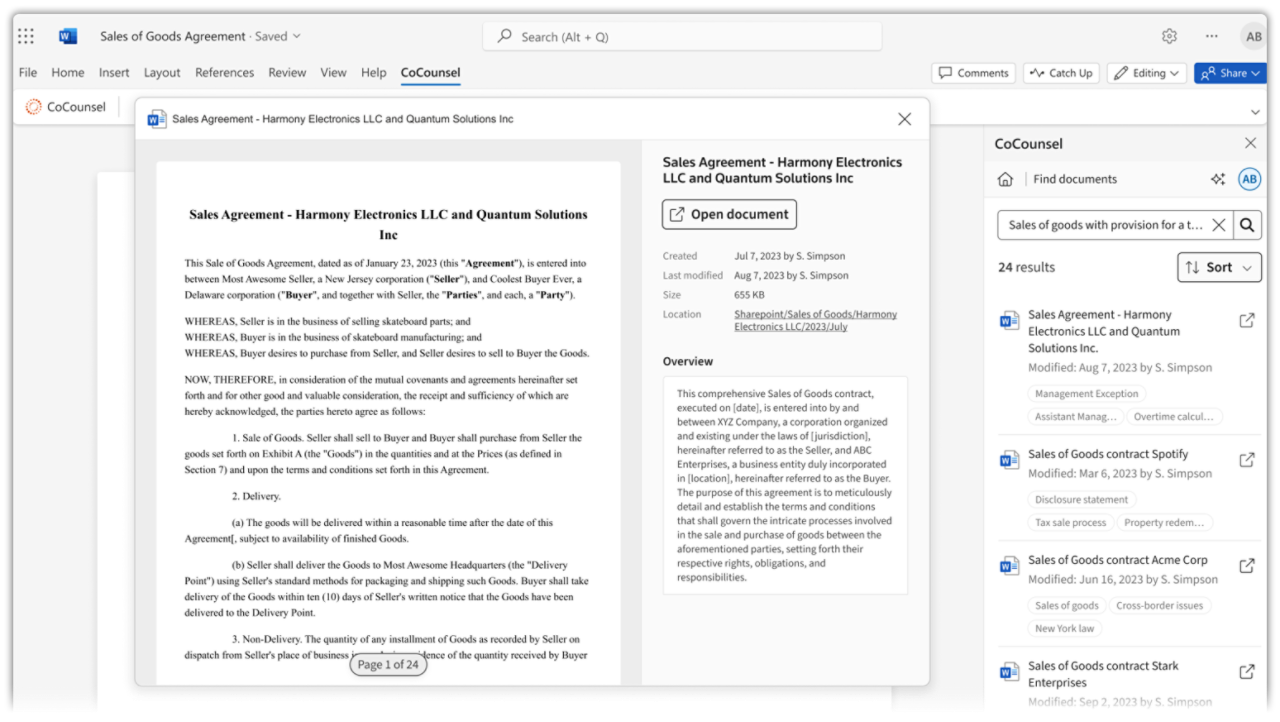Open the Editing mode dropdown
The width and height of the screenshot is (1280, 722).
point(1147,73)
